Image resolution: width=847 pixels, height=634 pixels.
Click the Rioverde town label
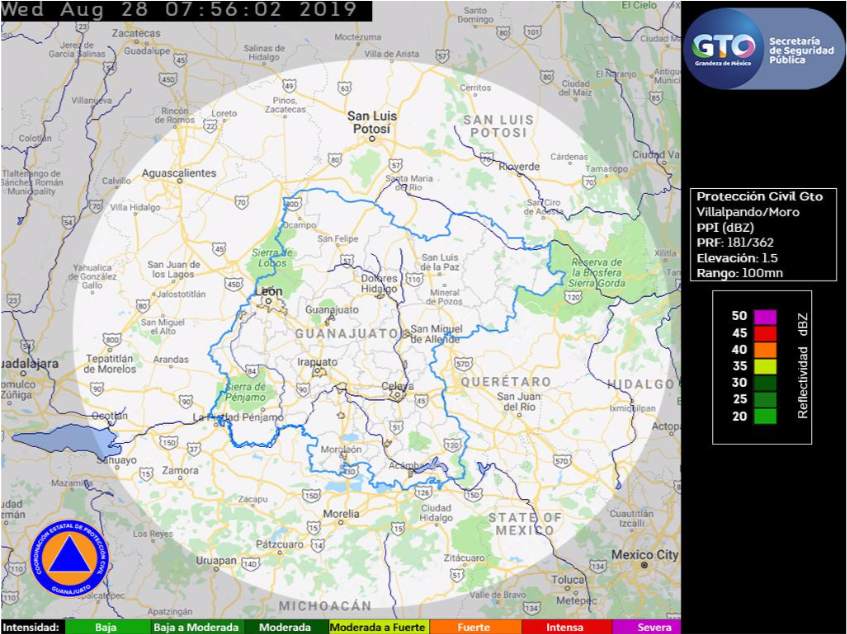(x=519, y=166)
